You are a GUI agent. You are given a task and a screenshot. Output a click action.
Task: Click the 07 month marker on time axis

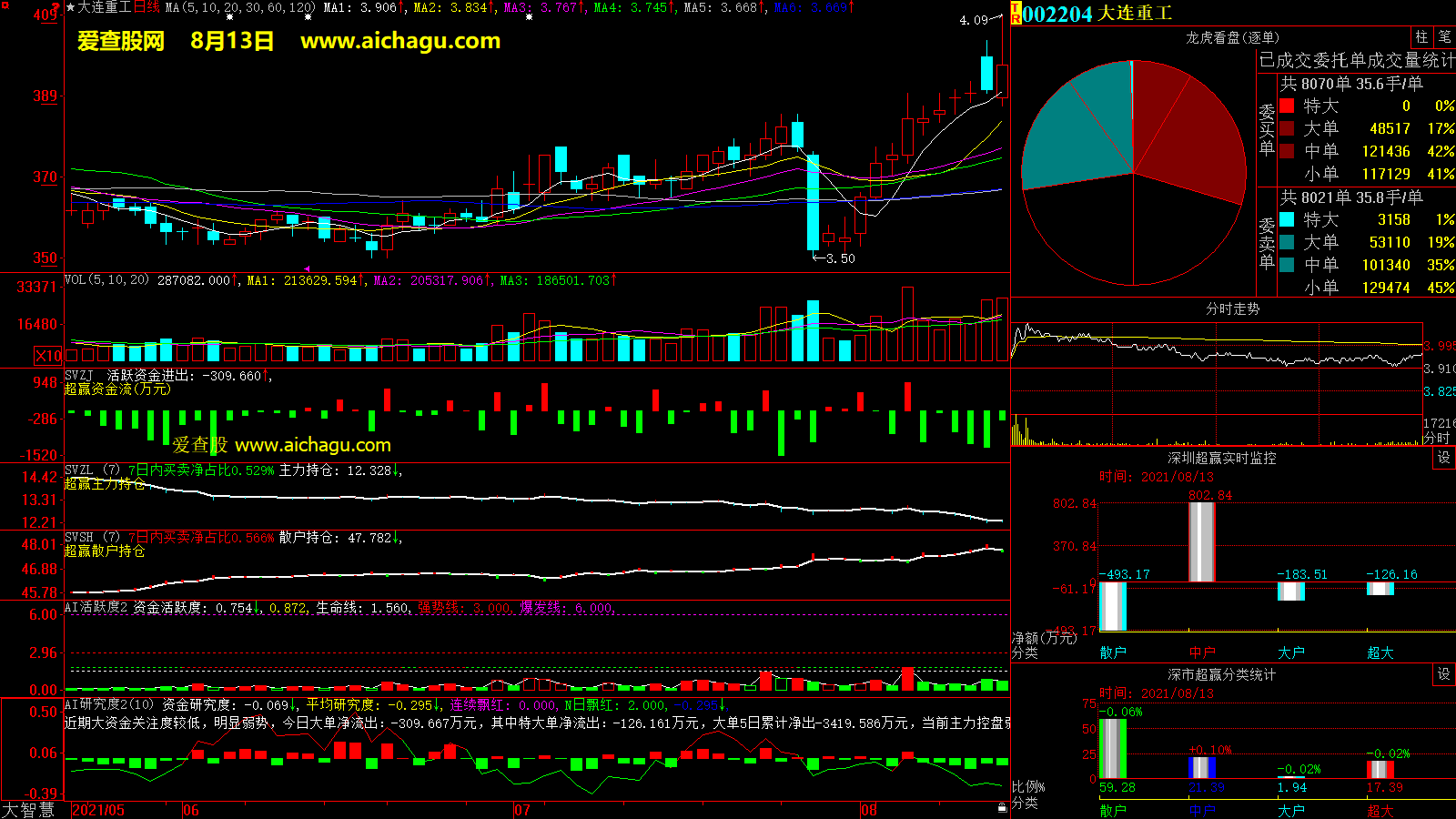522,810
